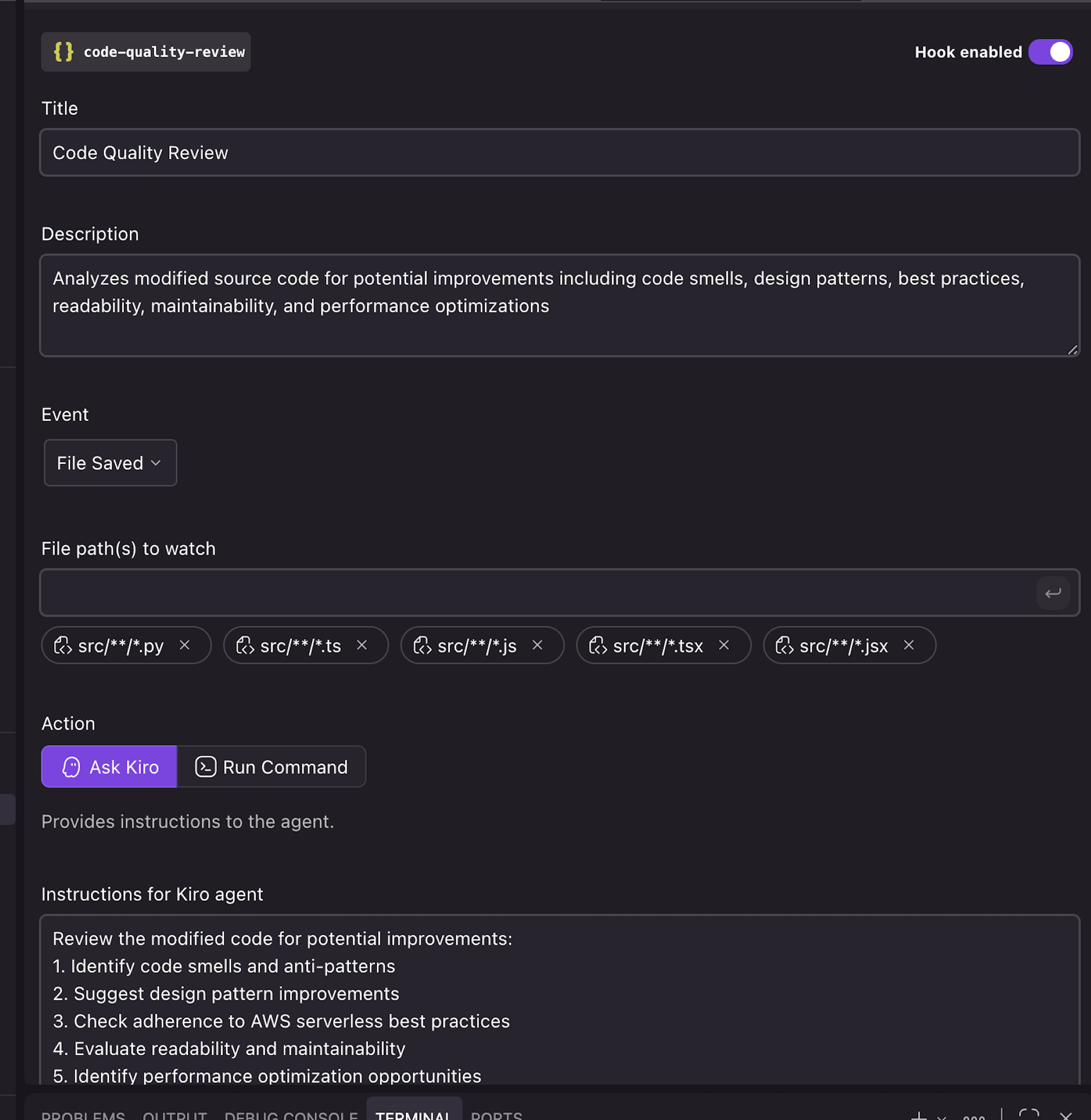Open the File Saved event dropdown
The height and width of the screenshot is (1120, 1091).
point(110,463)
